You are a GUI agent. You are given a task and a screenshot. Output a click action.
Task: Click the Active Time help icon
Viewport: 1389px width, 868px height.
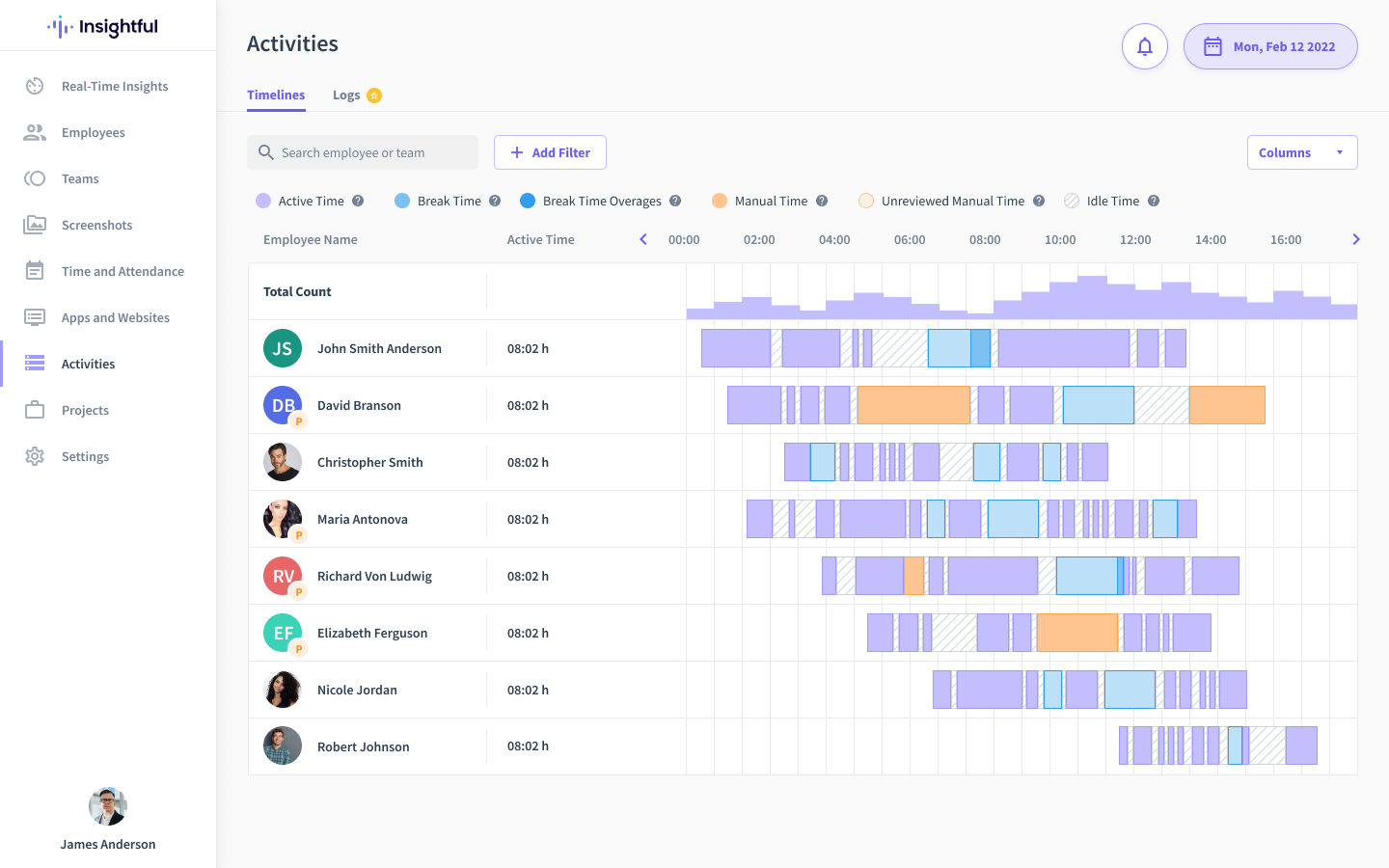click(358, 201)
